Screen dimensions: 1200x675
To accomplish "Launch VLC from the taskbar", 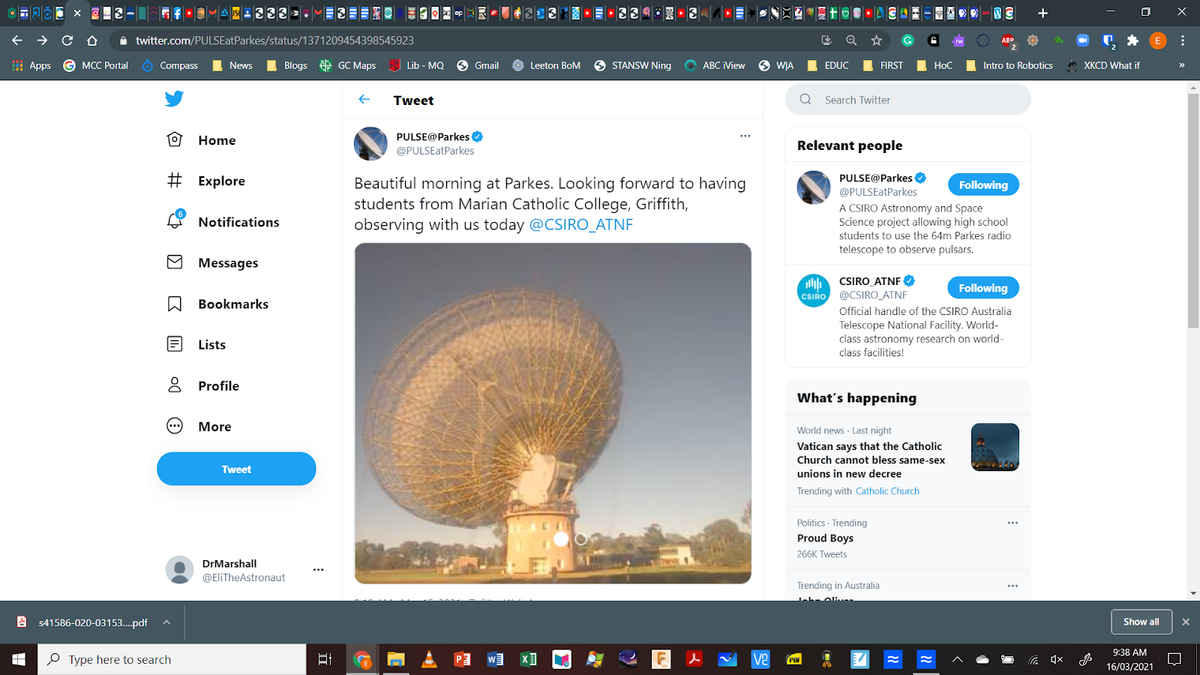I will pyautogui.click(x=430, y=659).
